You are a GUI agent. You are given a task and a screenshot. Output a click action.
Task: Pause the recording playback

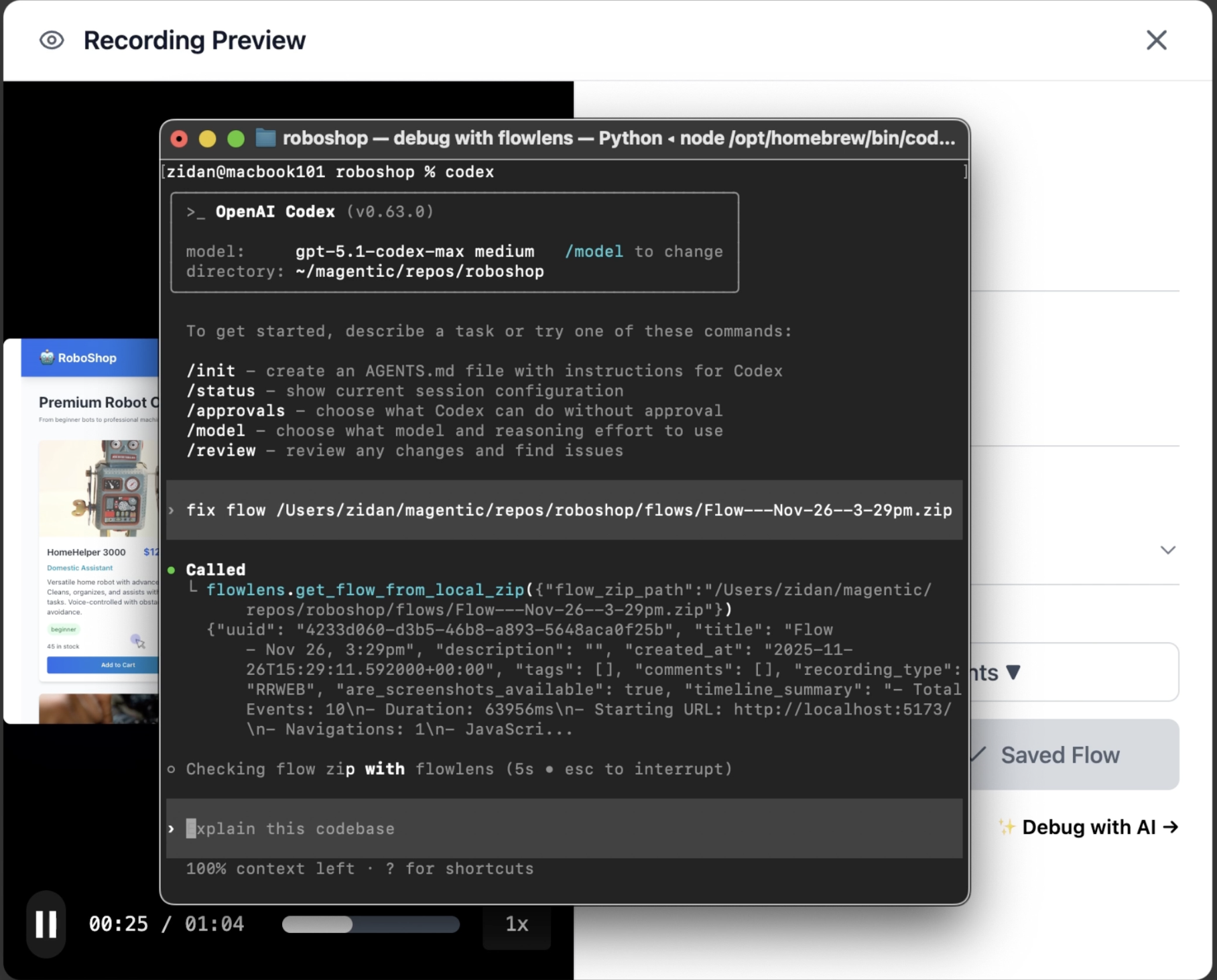point(46,924)
